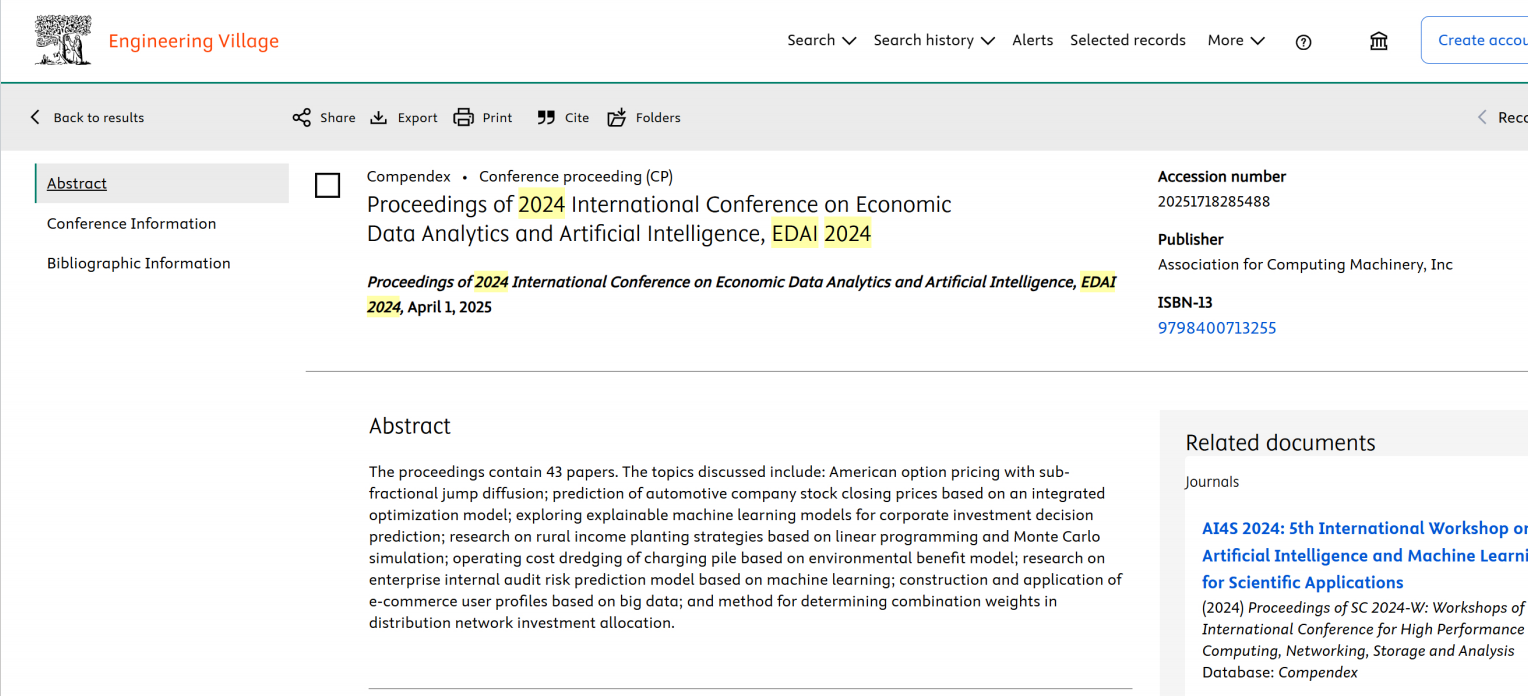Click the Compendex database label
Image resolution: width=1528 pixels, height=696 pixels.
click(409, 176)
